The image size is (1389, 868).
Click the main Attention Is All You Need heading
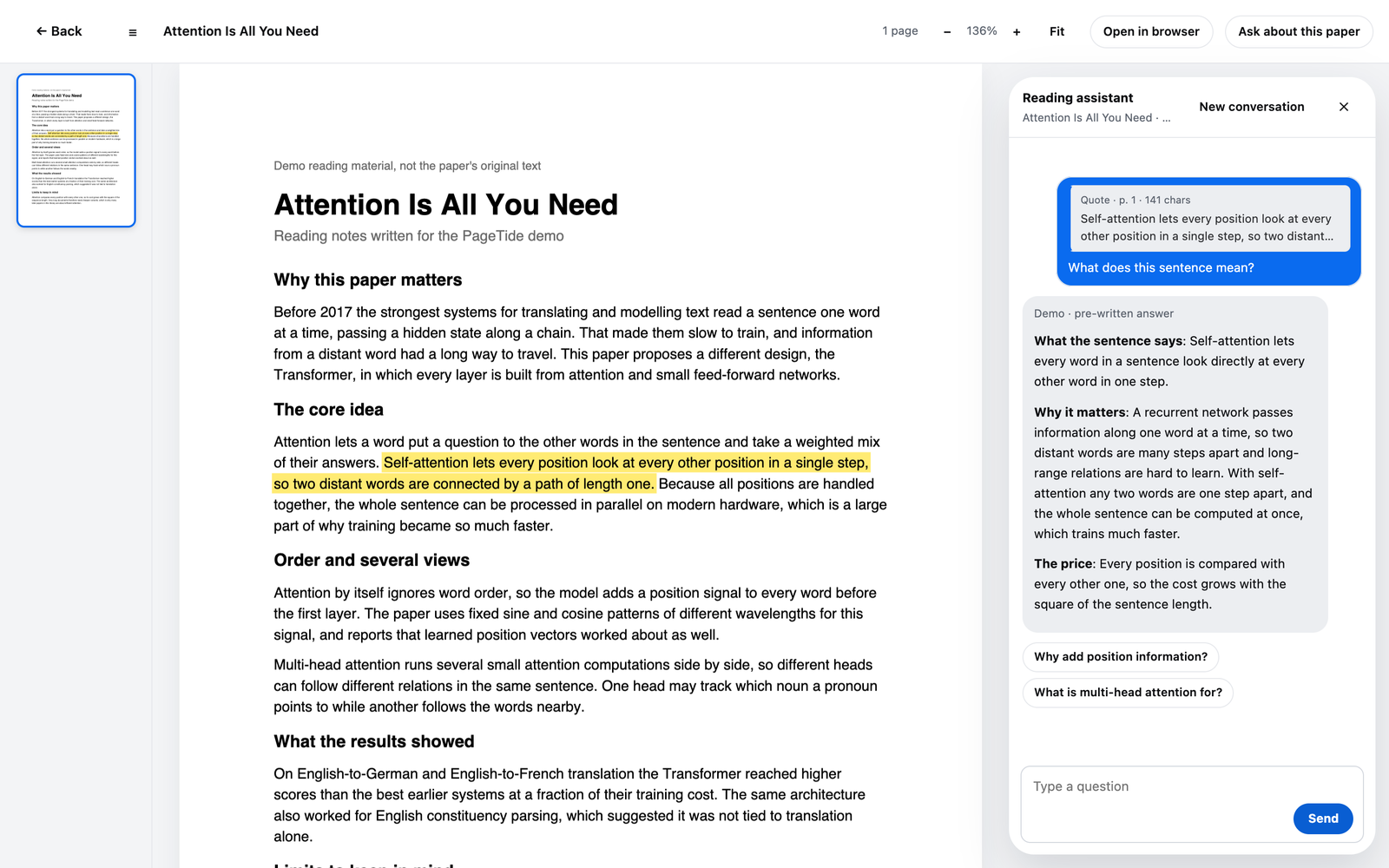[x=446, y=205]
